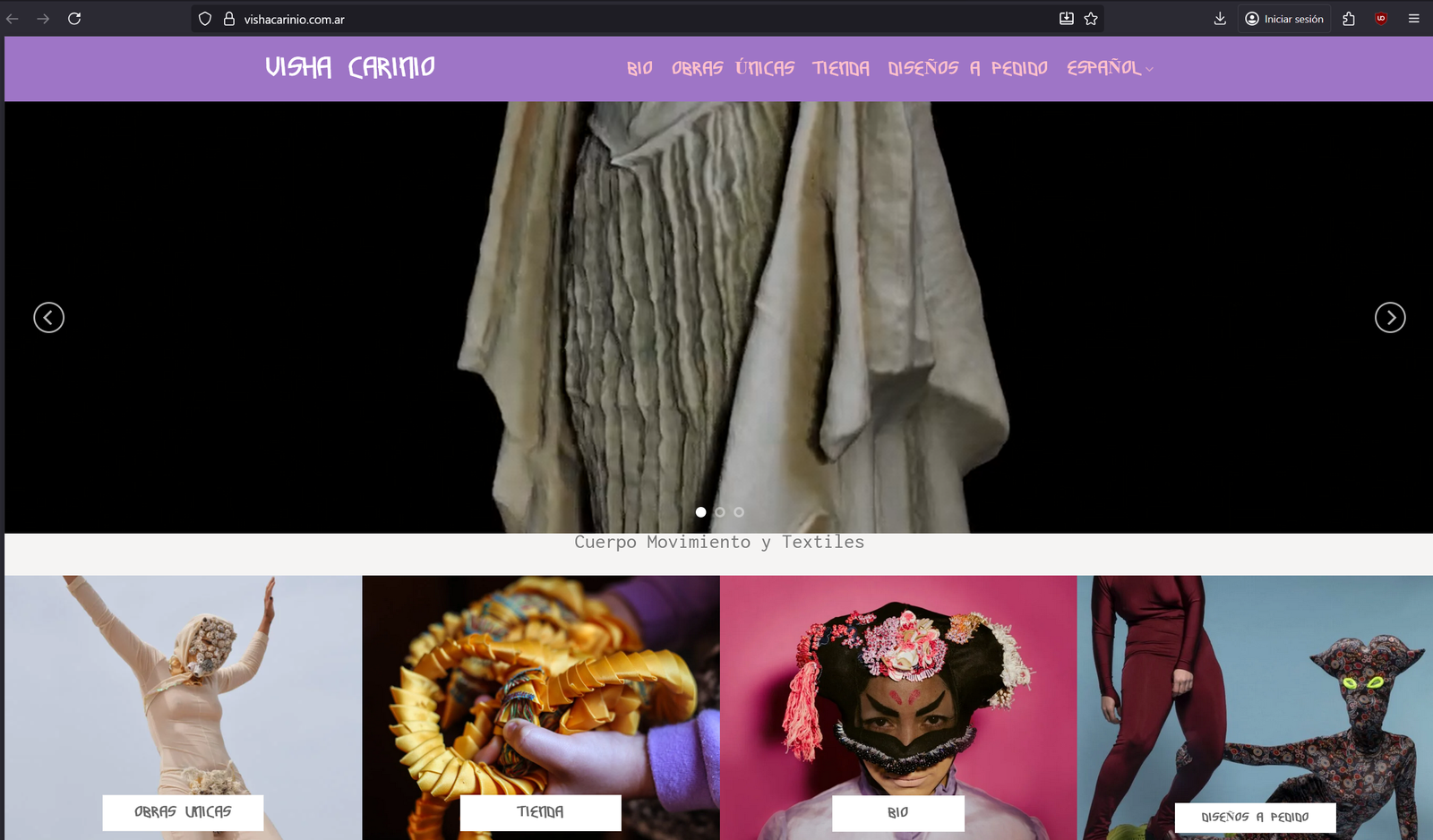Click the URL address bar field
This screenshot has height=840, width=1433.
coord(627,19)
